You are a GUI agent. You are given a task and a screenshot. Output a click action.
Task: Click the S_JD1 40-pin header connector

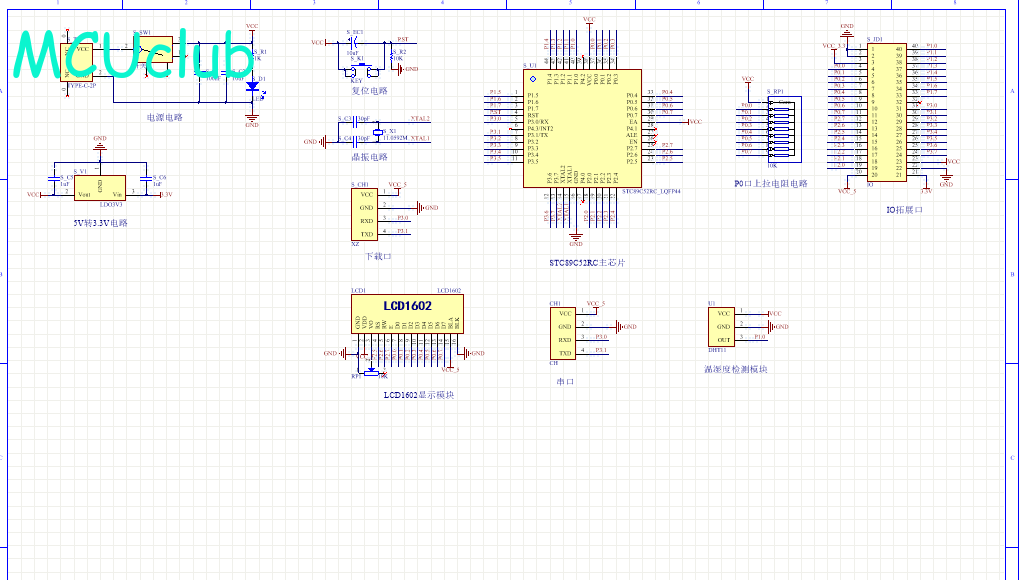click(x=887, y=112)
